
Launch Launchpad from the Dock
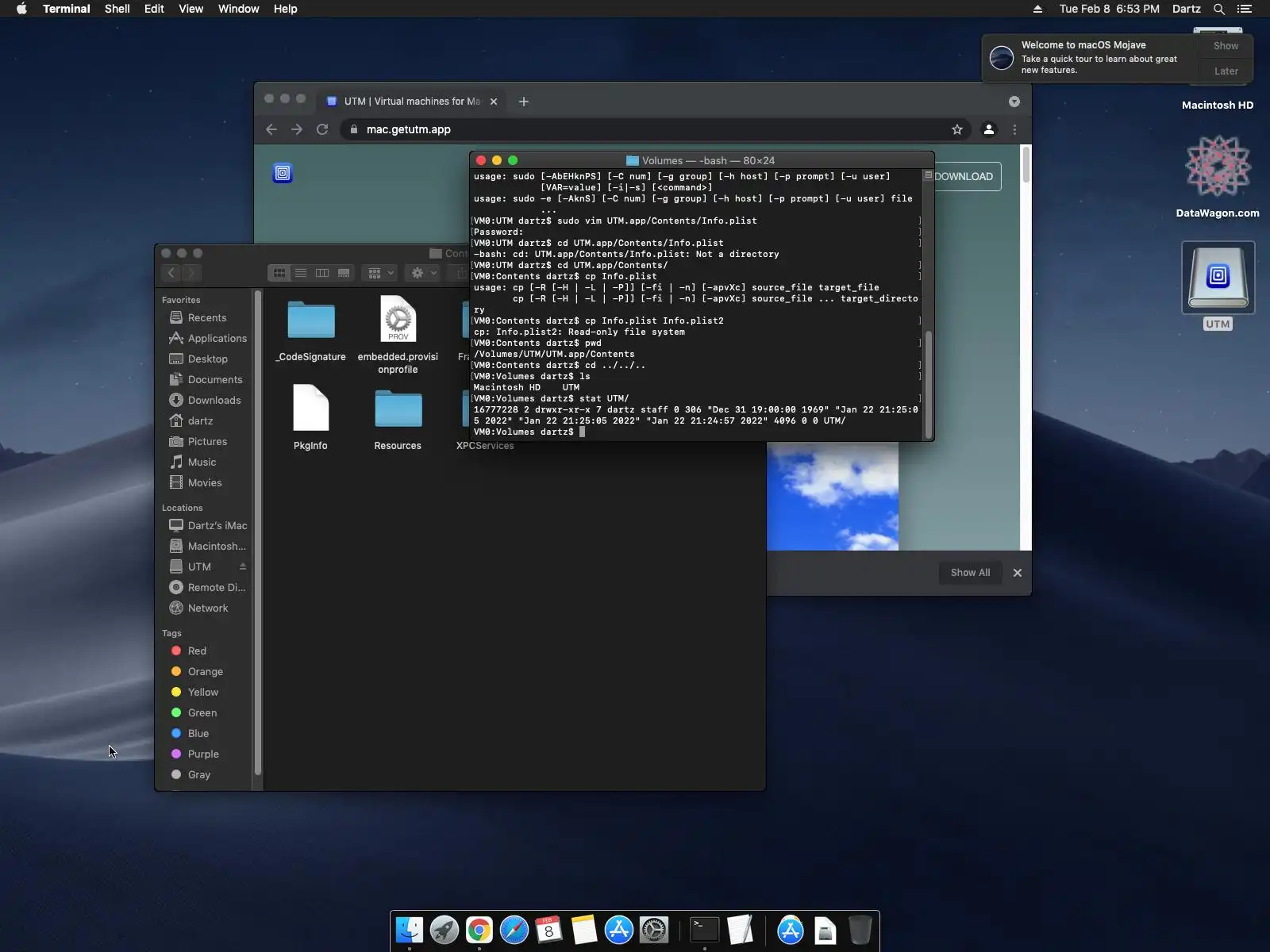[444, 930]
